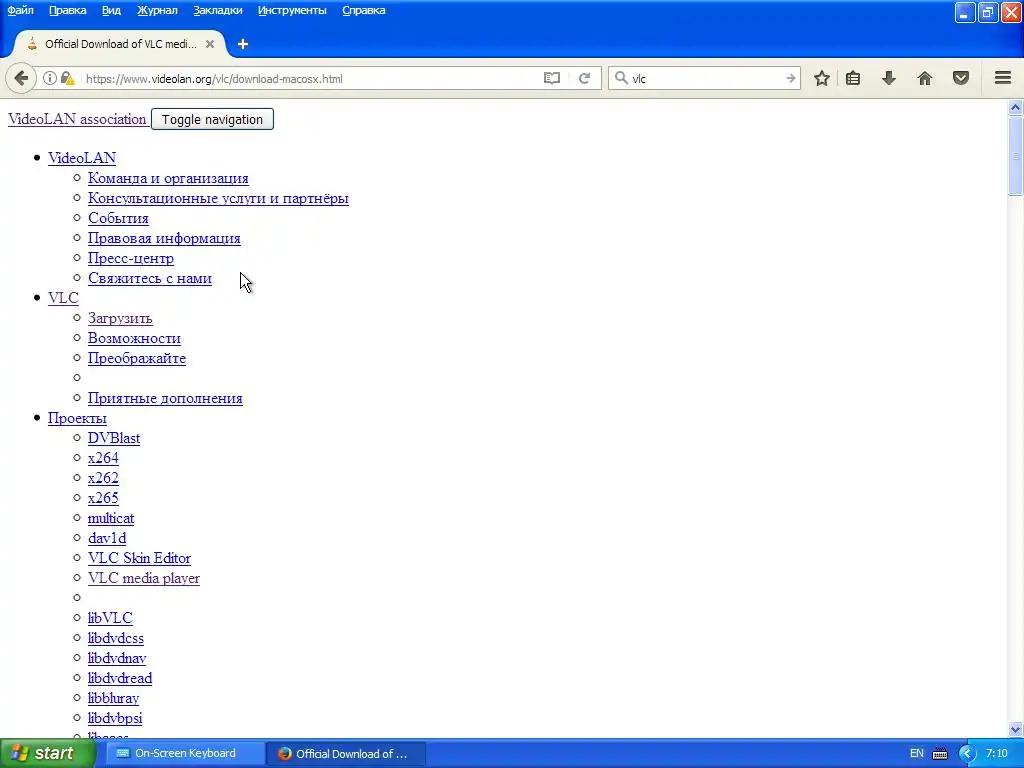Open the Журнал menu
1024x768 pixels.
[157, 10]
